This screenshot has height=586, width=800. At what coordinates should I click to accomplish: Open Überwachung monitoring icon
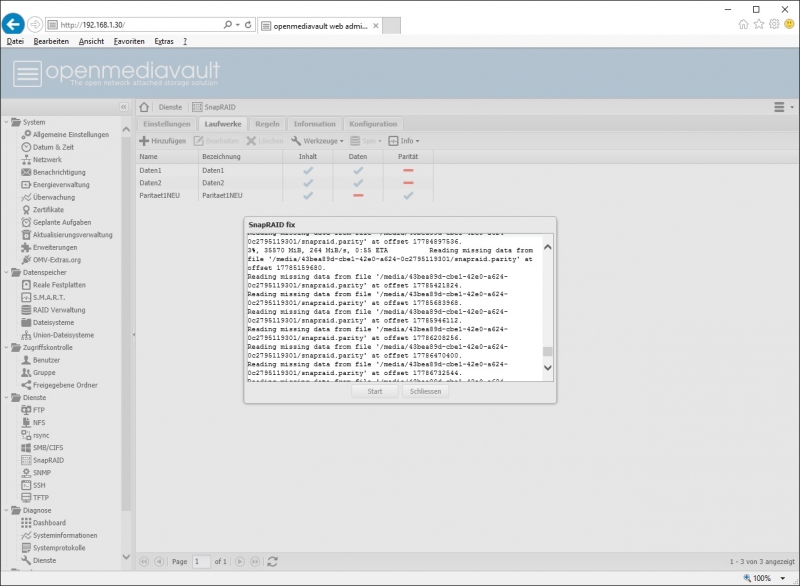click(26, 197)
